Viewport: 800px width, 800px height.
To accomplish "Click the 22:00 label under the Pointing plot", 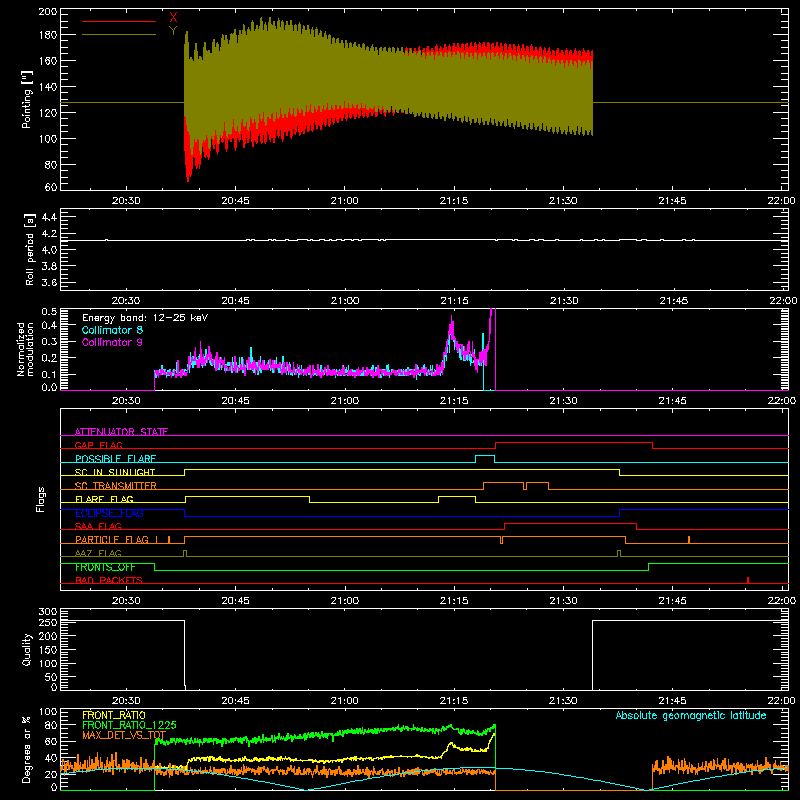I will coord(781,201).
